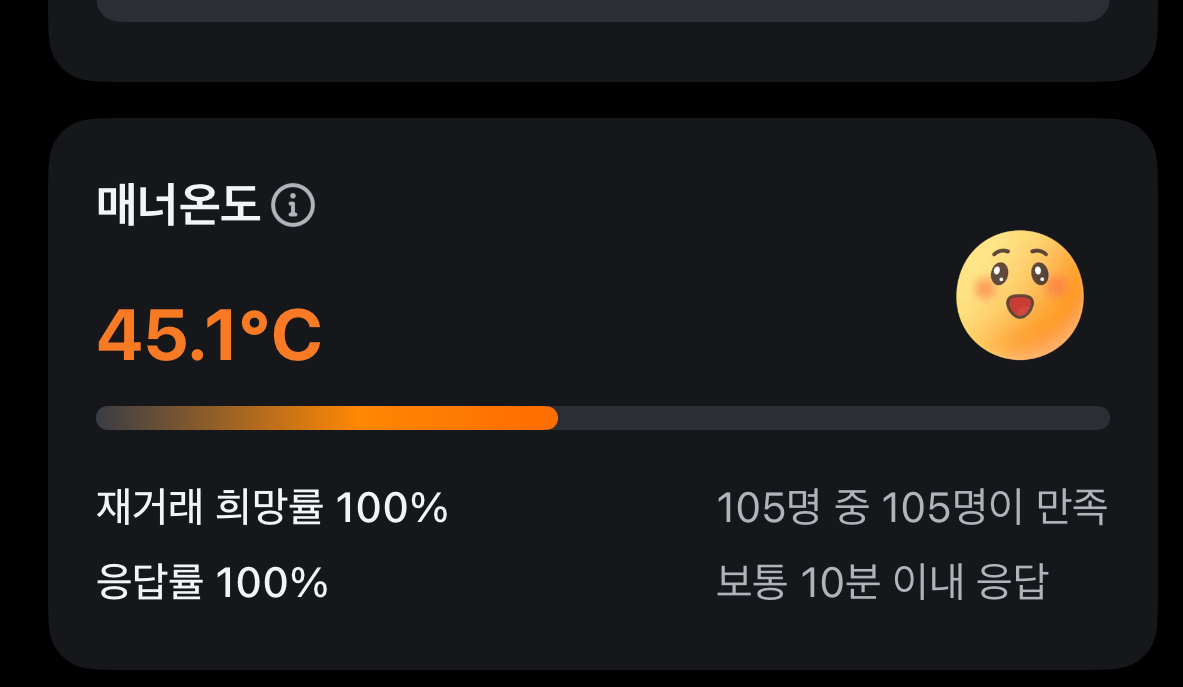This screenshot has width=1183, height=687.
Task: Click the 매너온도 heading text
Action: tap(178, 205)
